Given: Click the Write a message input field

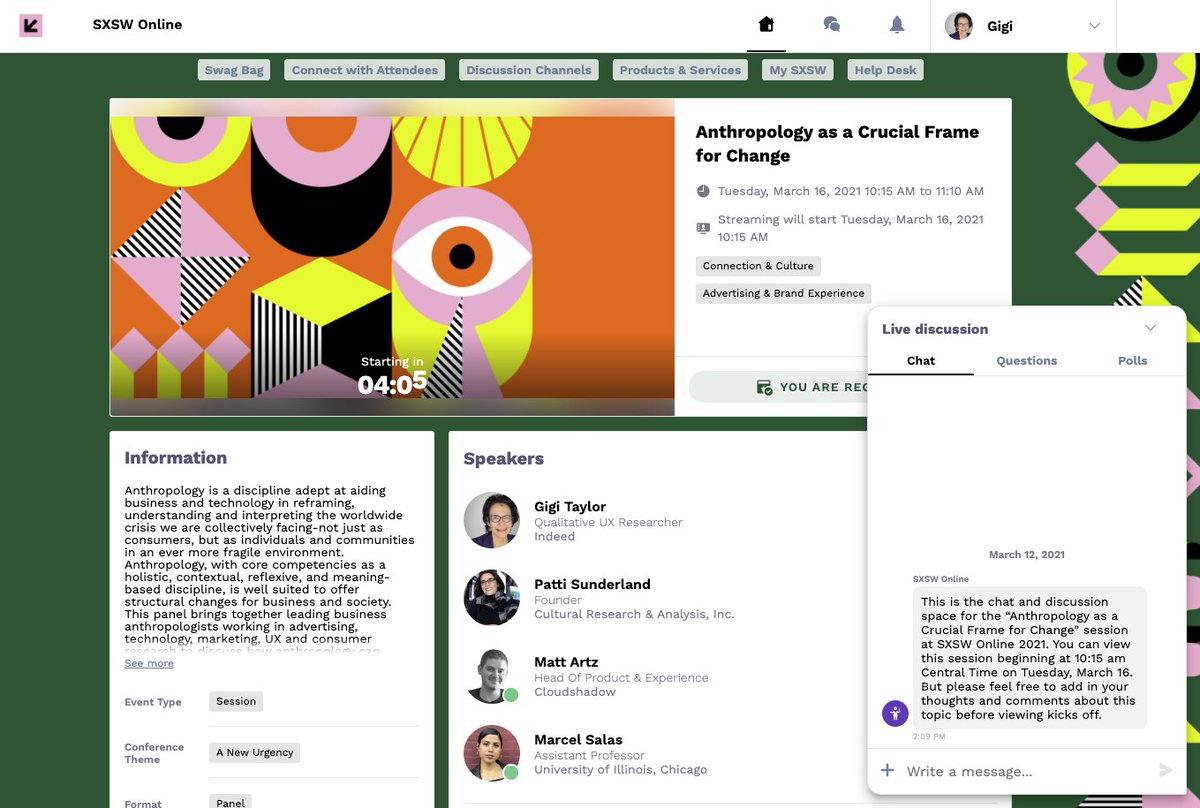Looking at the screenshot, I should tap(1025, 771).
